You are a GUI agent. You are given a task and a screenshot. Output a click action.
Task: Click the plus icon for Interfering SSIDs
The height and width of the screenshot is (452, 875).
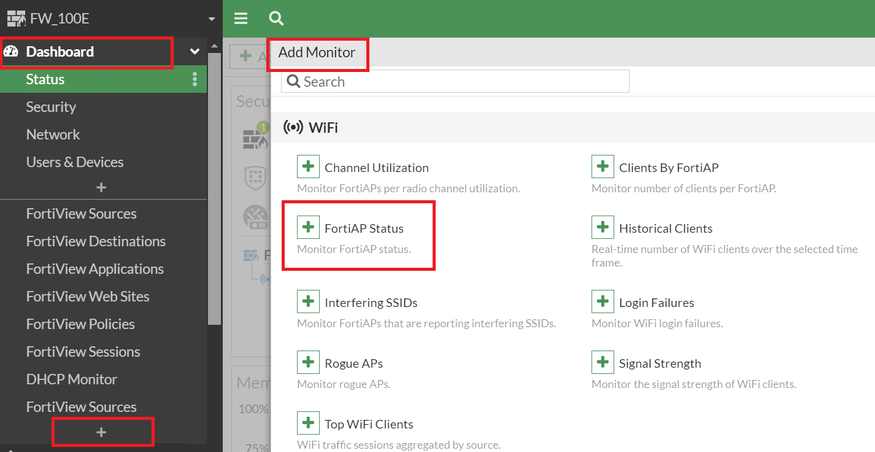308,302
